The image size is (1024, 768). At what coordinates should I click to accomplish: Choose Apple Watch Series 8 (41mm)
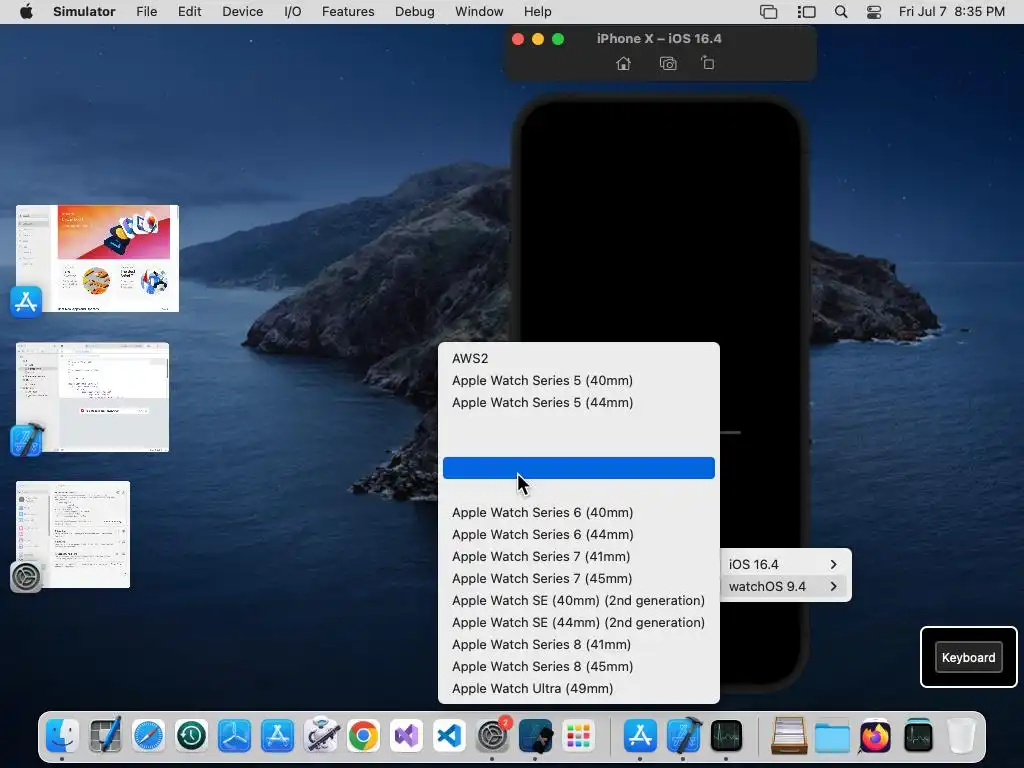[x=579, y=645]
